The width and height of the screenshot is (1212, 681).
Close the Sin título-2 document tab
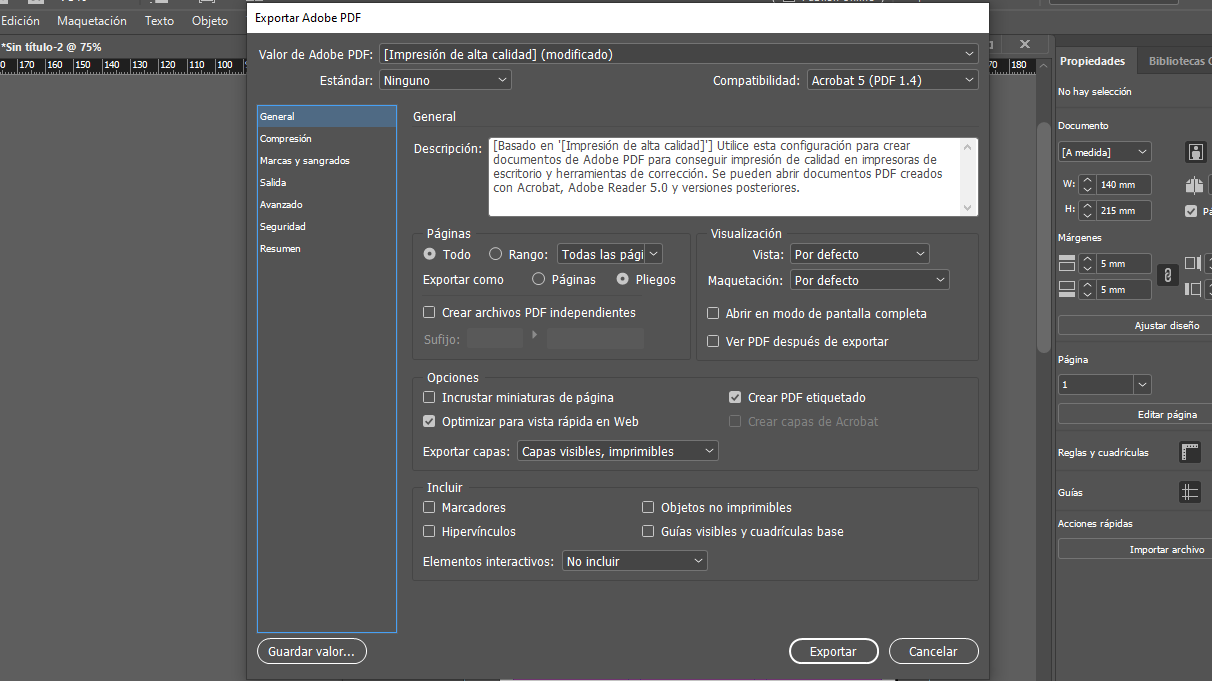[1025, 44]
